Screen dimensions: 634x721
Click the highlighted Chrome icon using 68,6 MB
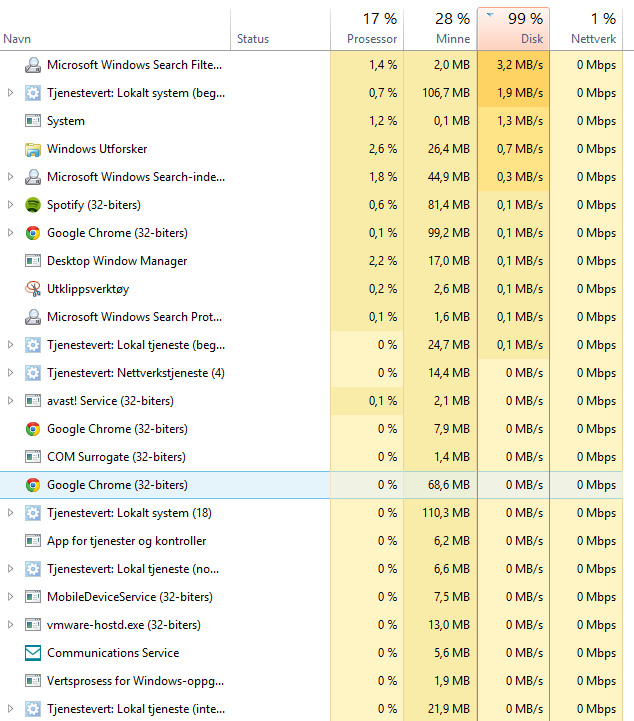33,485
